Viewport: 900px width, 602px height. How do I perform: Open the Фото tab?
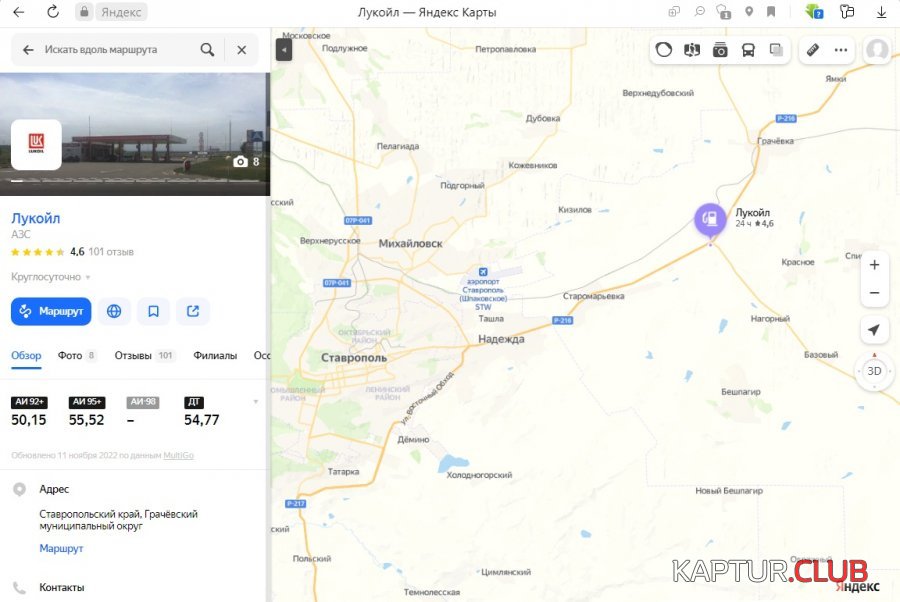coord(76,355)
